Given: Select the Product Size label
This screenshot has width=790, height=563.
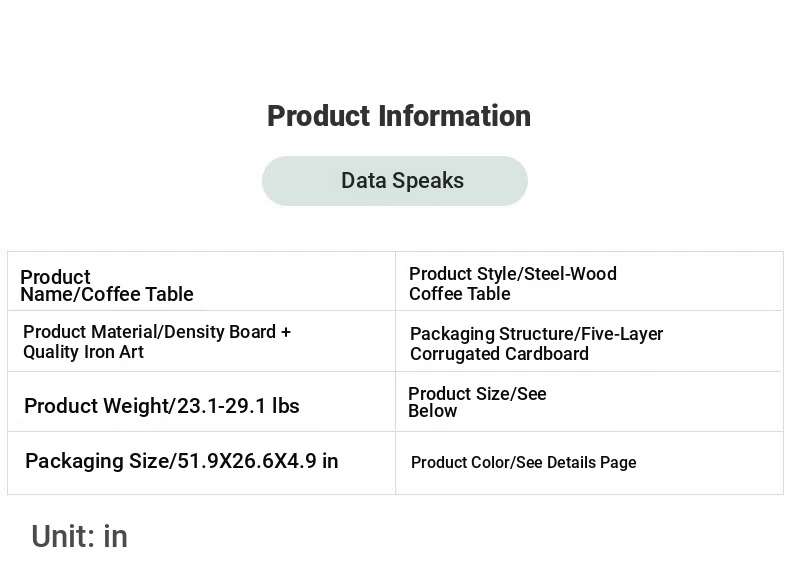Looking at the screenshot, I should tap(458, 394).
